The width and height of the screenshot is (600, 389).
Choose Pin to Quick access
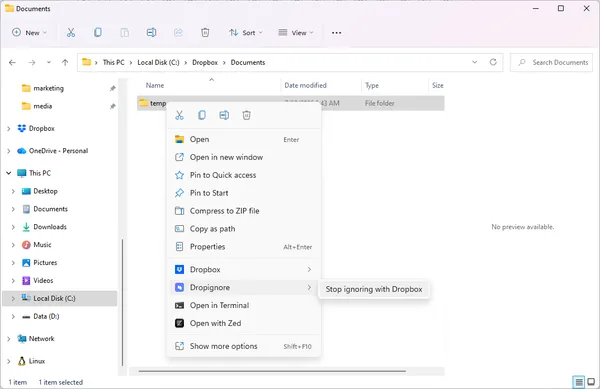tap(244, 175)
